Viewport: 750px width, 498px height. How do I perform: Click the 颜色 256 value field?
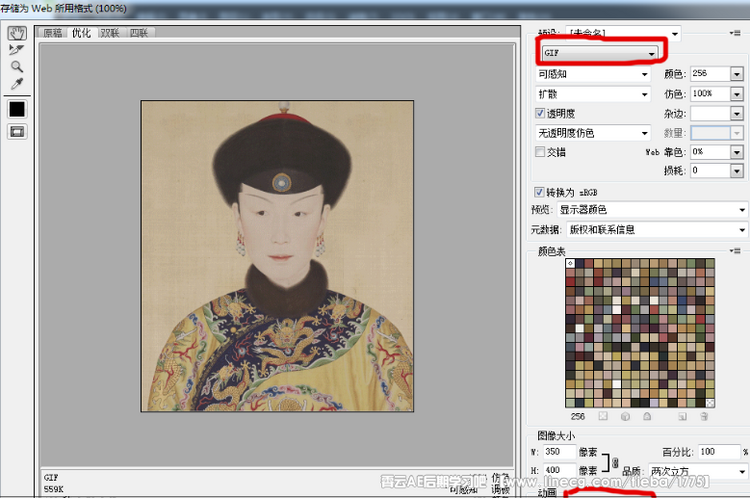[x=710, y=74]
